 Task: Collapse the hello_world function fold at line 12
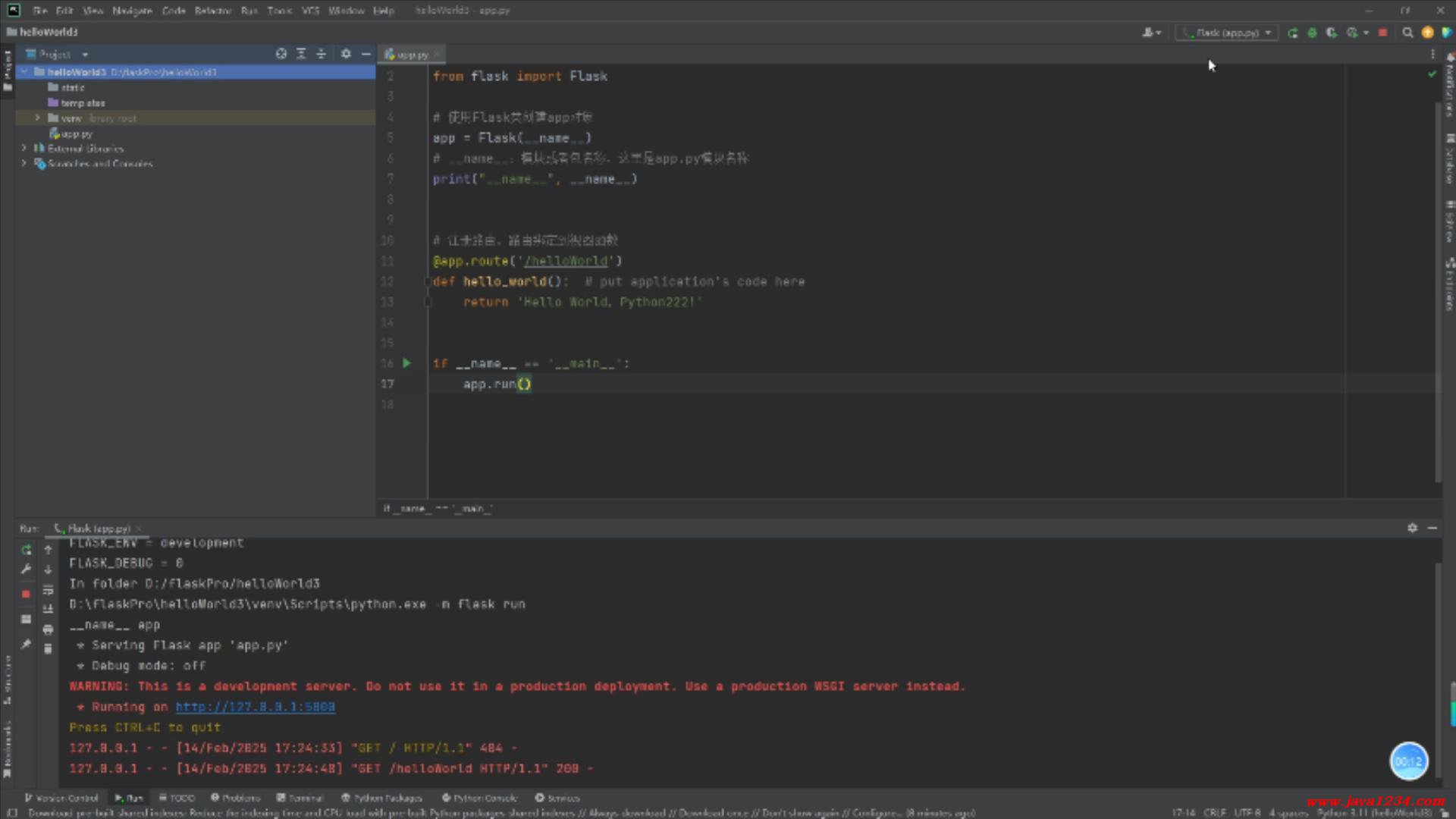pos(428,281)
